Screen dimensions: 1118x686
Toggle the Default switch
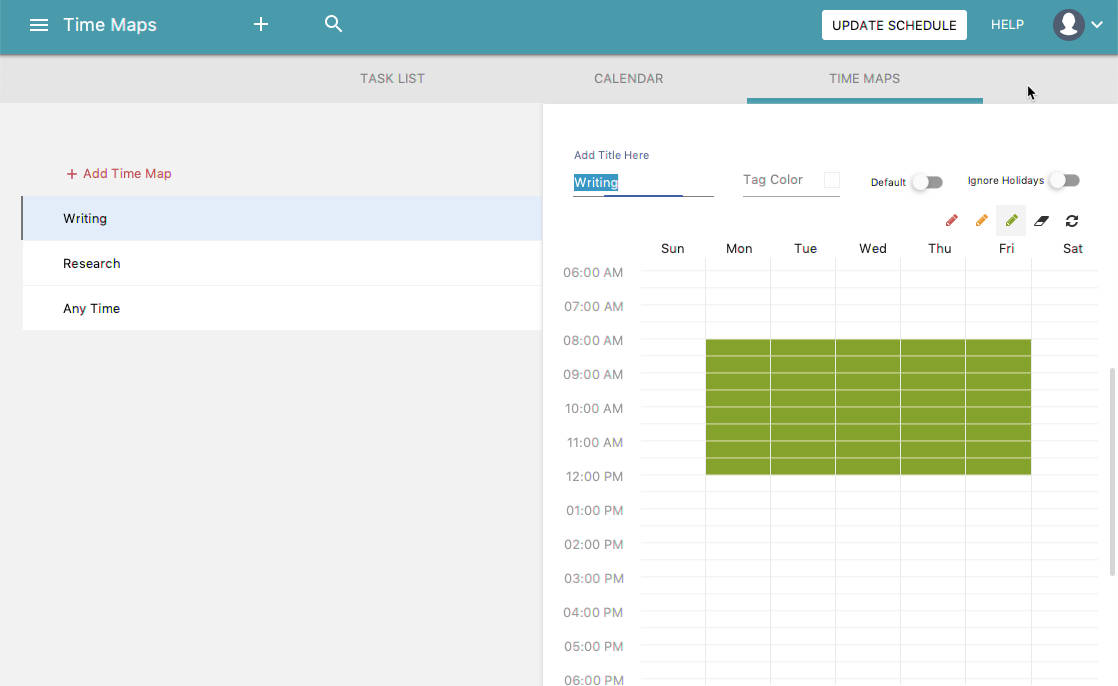(927, 182)
